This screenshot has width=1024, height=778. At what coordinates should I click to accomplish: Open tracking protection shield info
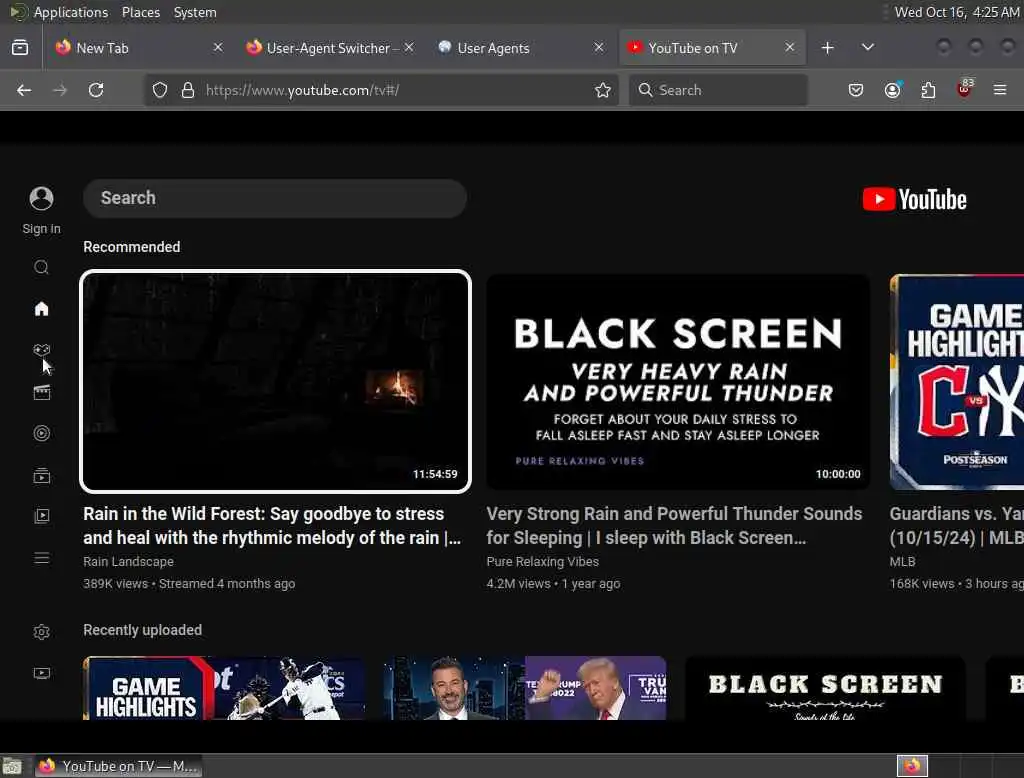(160, 90)
